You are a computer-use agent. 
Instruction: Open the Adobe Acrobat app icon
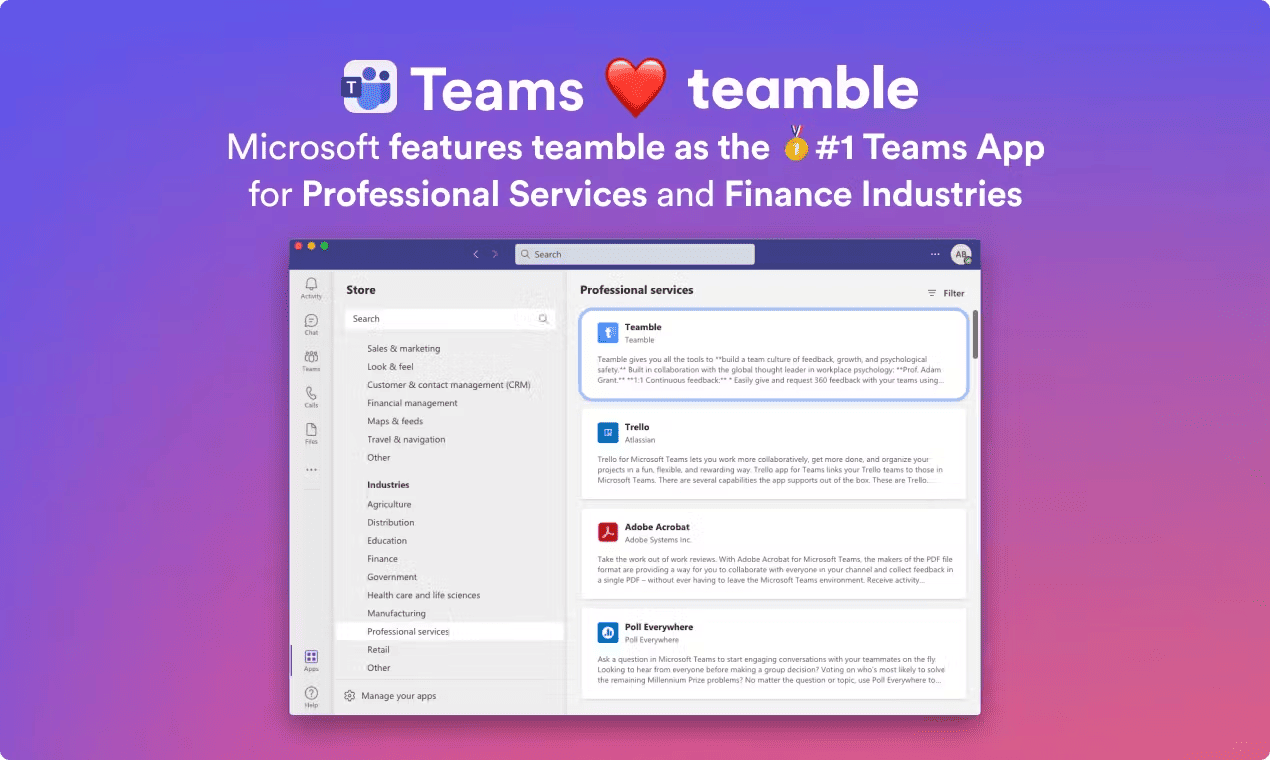(608, 532)
